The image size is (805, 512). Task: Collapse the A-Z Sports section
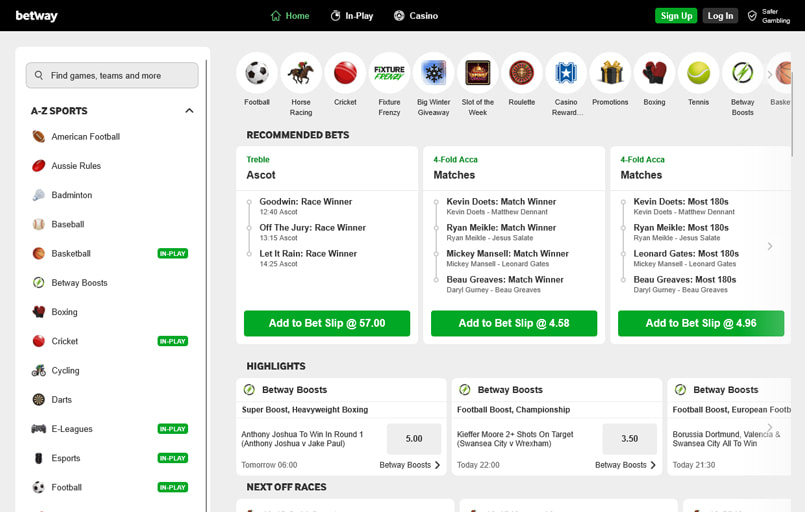[x=189, y=111]
